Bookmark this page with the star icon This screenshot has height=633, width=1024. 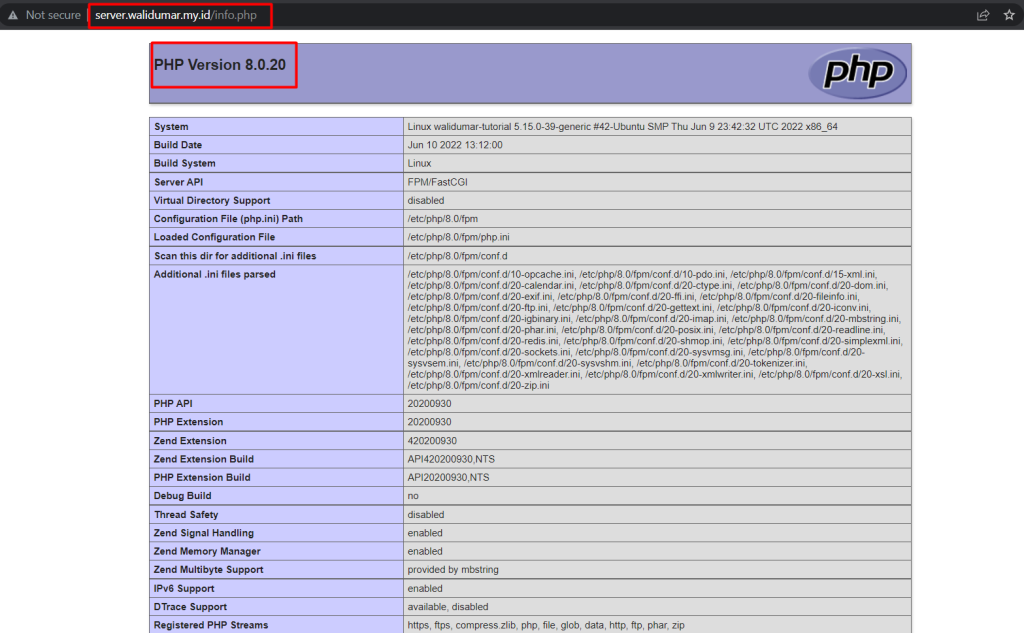[1009, 15]
